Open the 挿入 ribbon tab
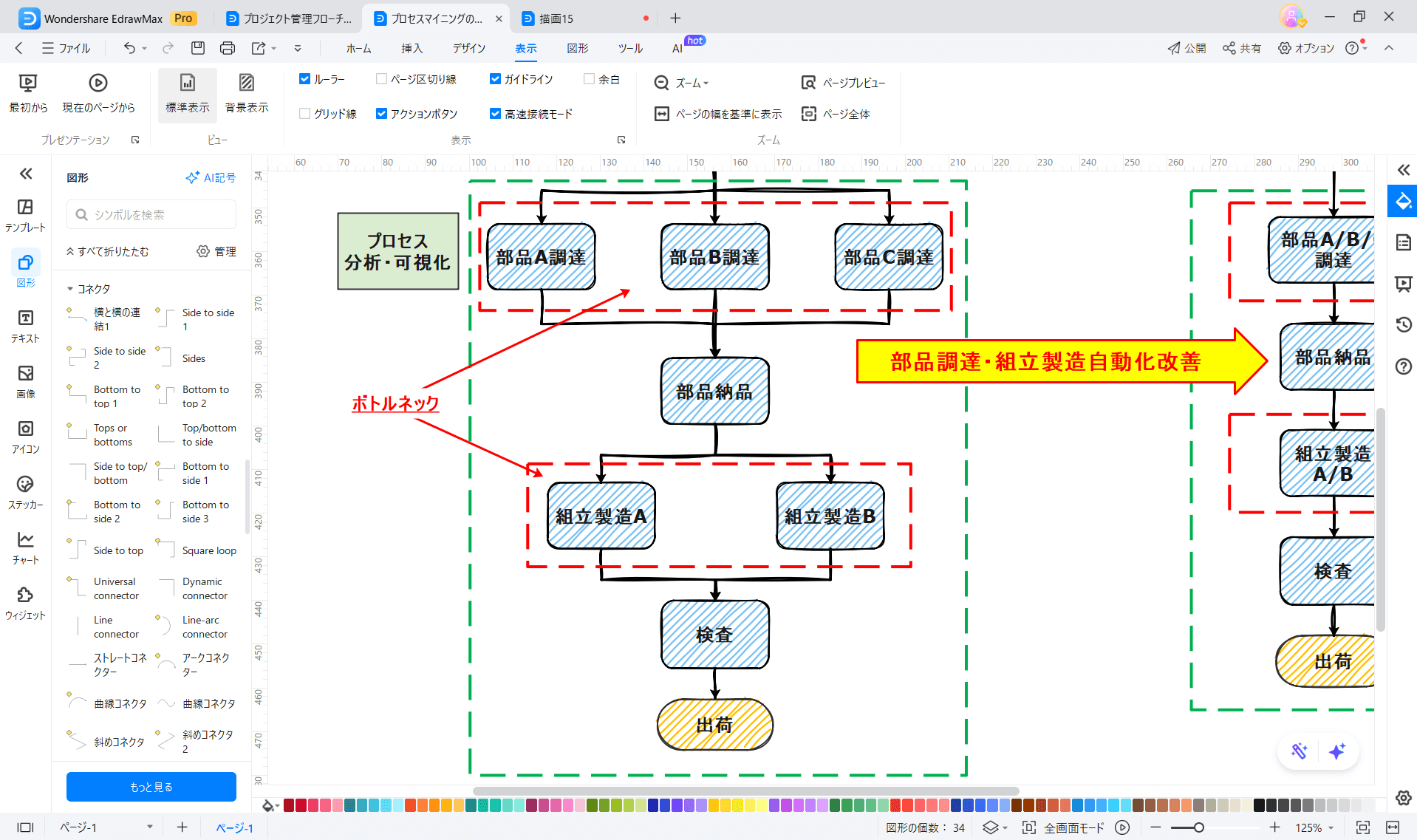This screenshot has height=840, width=1417. point(412,48)
